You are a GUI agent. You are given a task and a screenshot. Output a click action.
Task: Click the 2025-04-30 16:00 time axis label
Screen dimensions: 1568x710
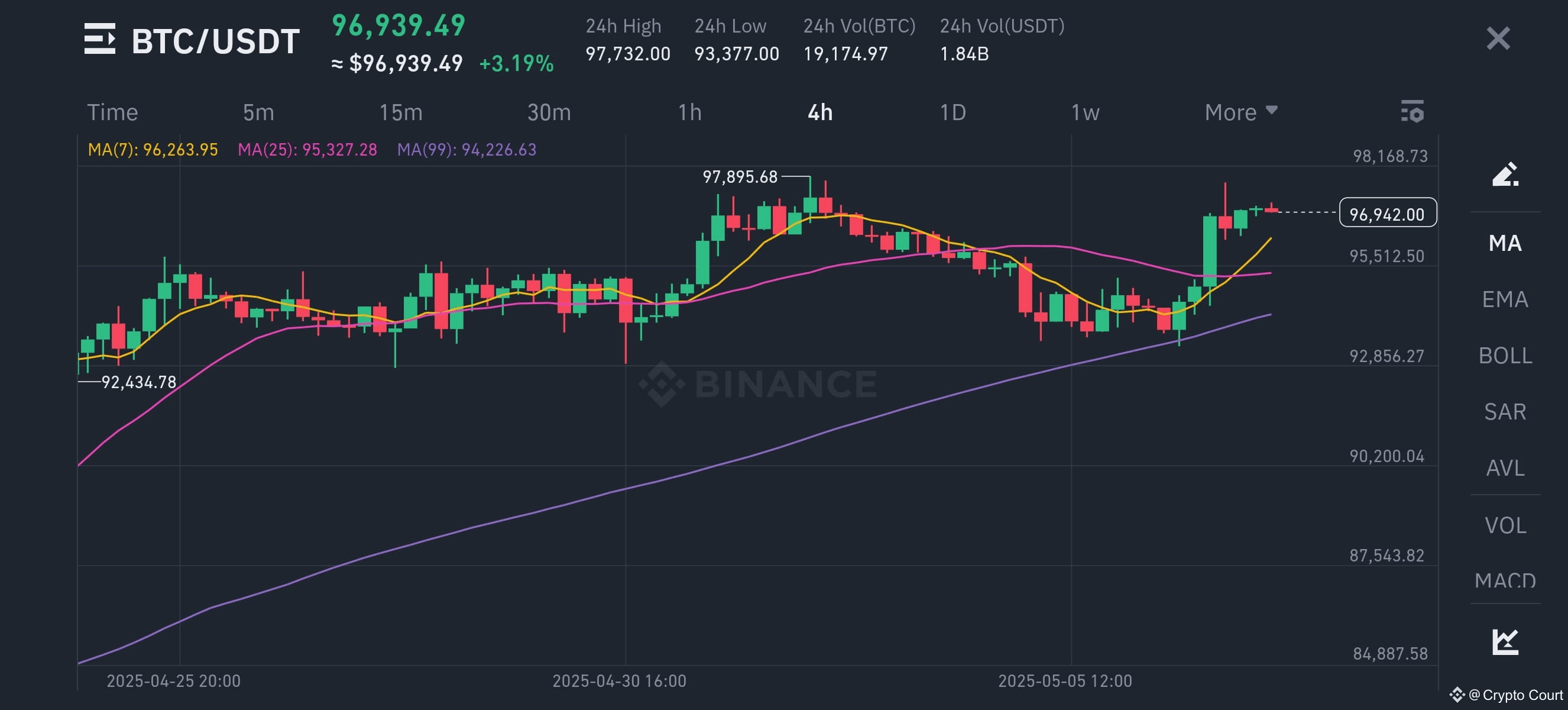pyautogui.click(x=619, y=681)
